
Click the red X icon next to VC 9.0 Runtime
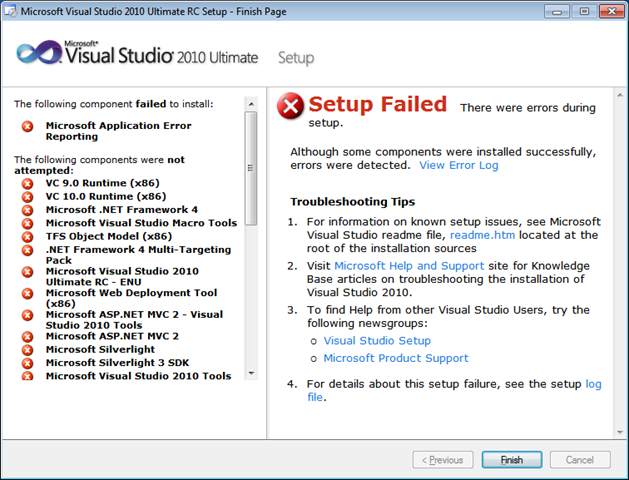point(27,184)
